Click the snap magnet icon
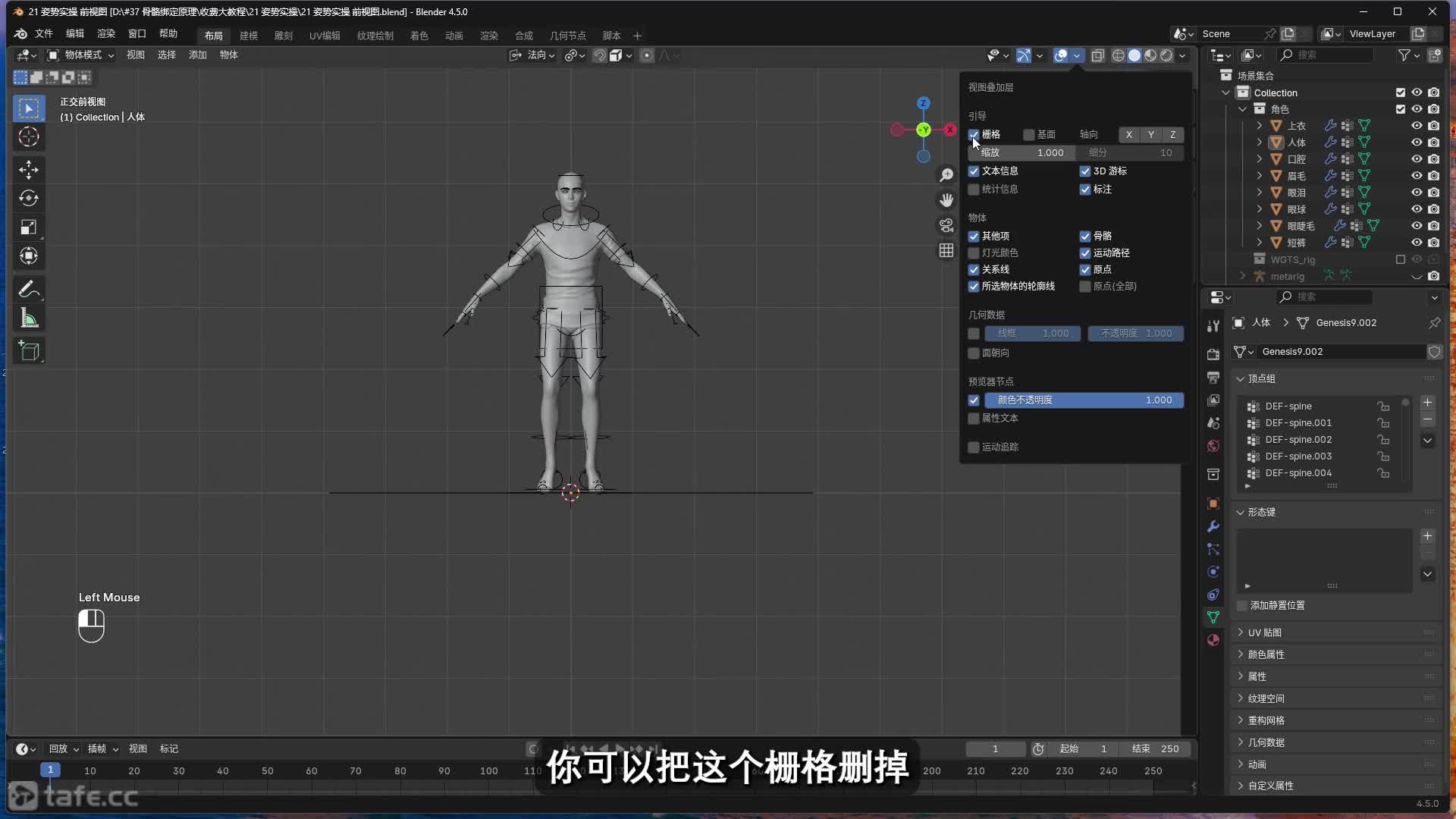This screenshot has width=1456, height=819. 599,55
